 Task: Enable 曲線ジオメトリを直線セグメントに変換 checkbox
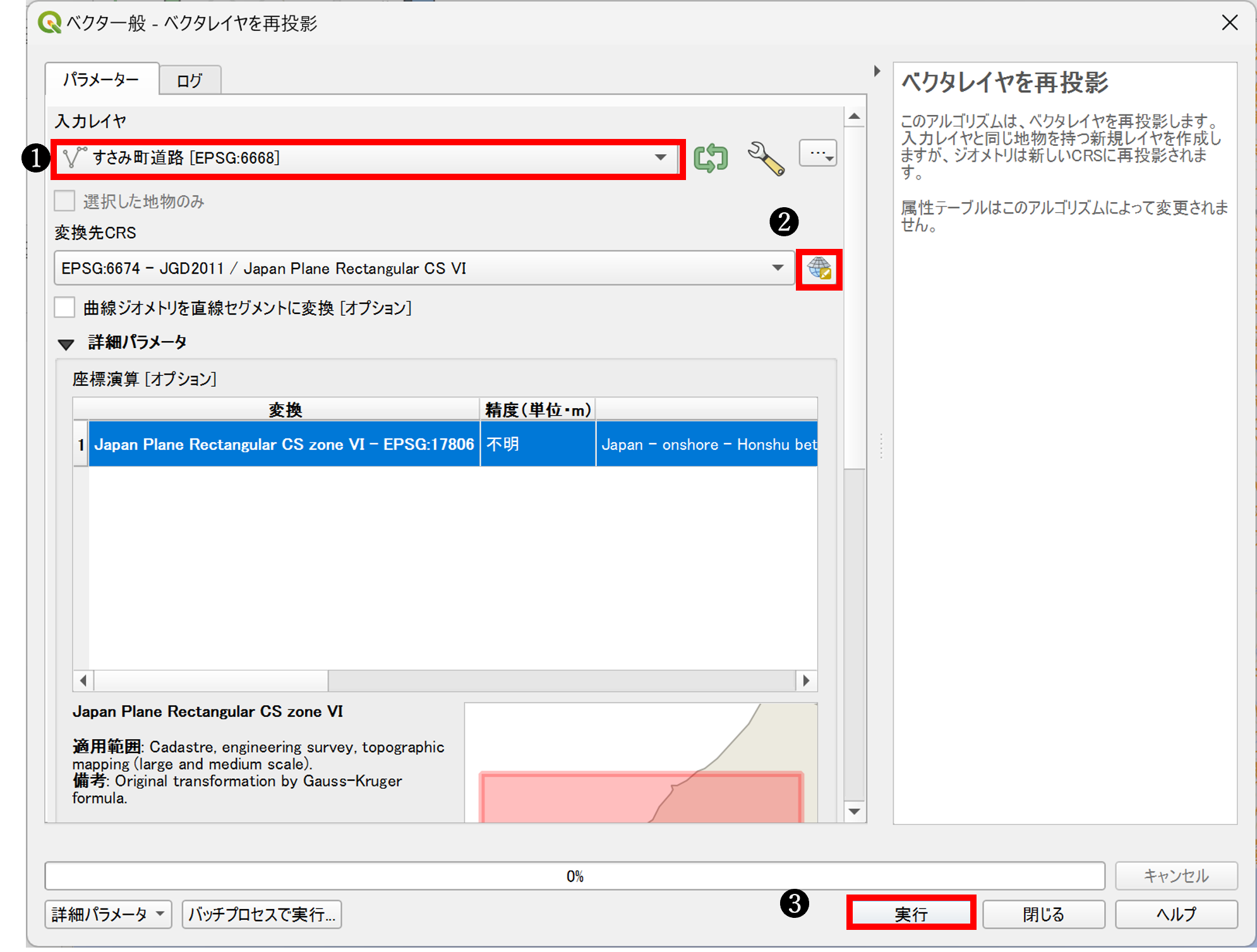click(65, 308)
